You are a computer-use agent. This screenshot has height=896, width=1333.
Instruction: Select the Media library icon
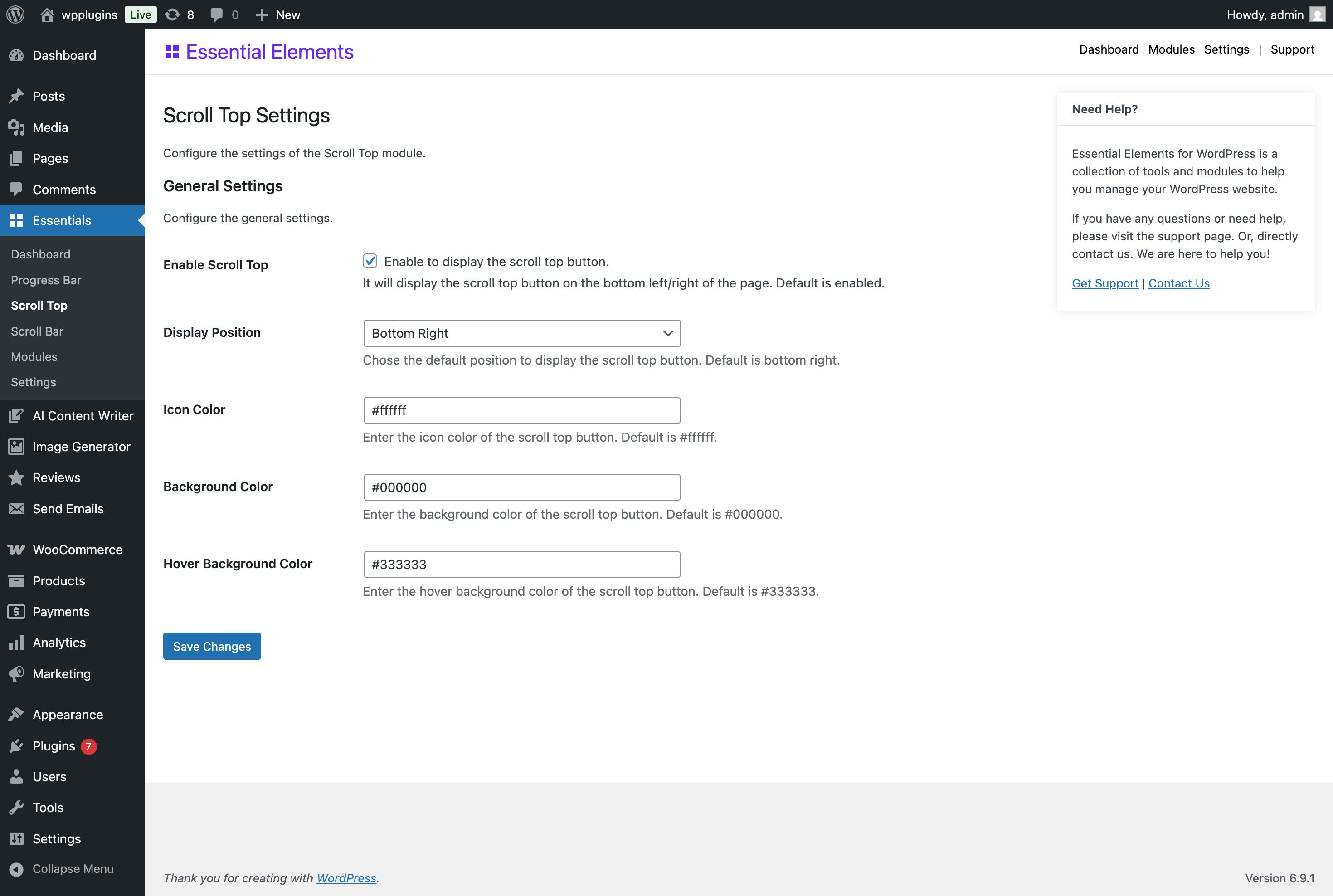pyautogui.click(x=17, y=127)
